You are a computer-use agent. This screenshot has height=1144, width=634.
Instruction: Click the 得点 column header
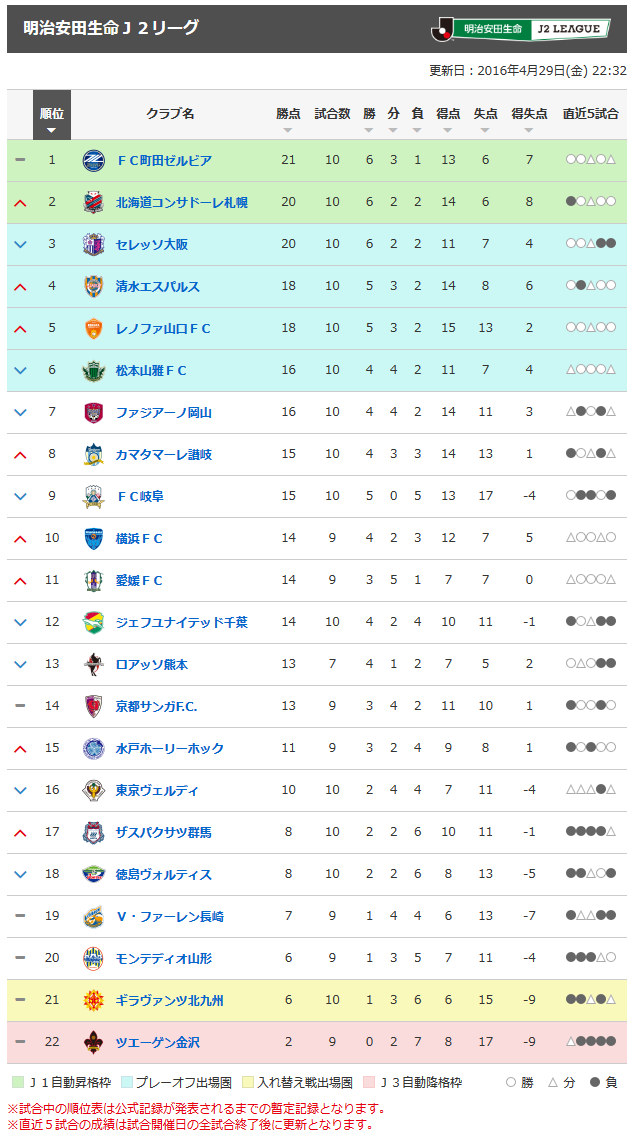pyautogui.click(x=448, y=113)
